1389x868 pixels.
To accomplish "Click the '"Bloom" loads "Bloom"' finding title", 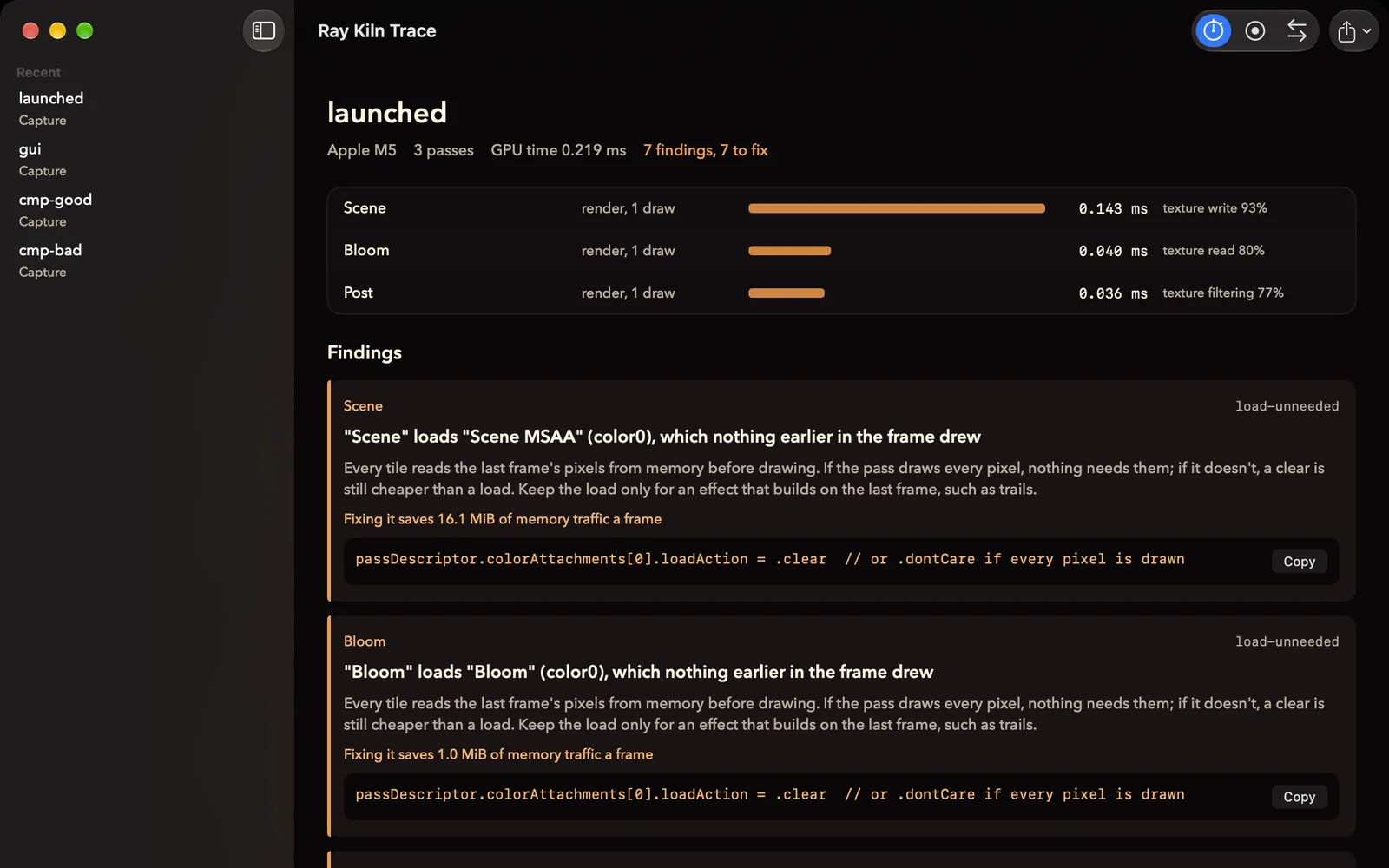I will coord(638,672).
